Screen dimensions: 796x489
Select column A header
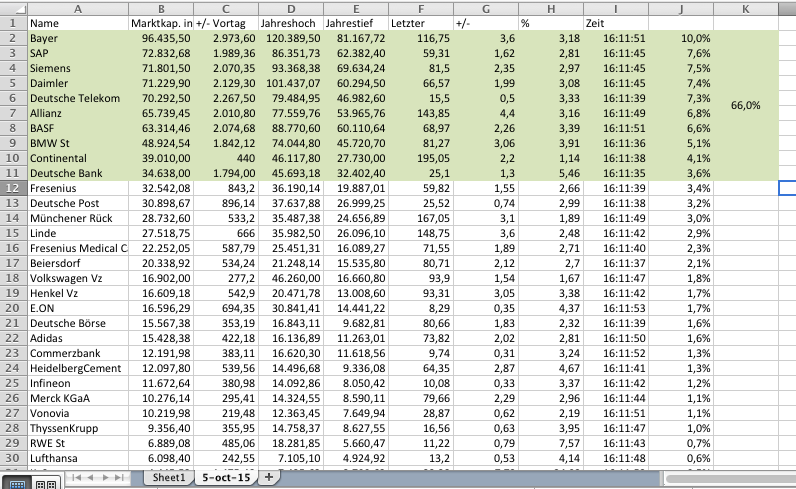[78, 9]
